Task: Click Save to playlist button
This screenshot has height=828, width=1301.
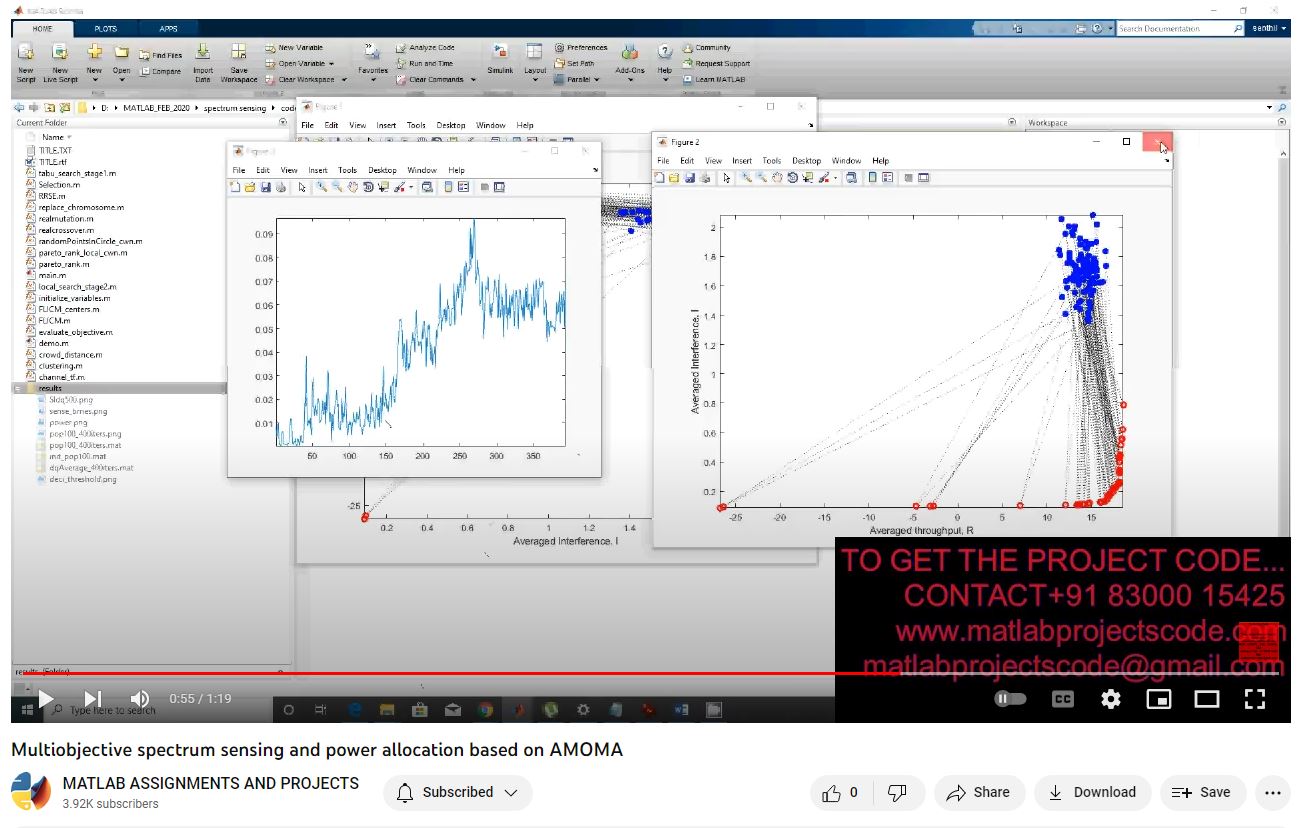Action: click(1203, 792)
